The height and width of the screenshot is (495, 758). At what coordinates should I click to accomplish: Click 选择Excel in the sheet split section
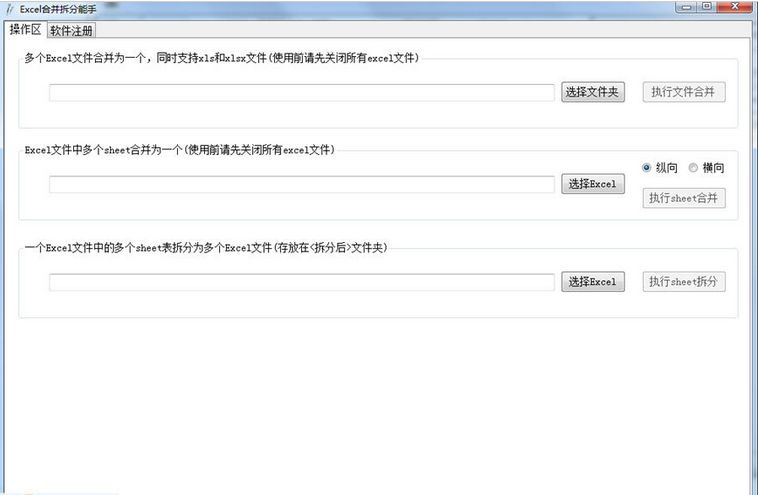(x=593, y=282)
